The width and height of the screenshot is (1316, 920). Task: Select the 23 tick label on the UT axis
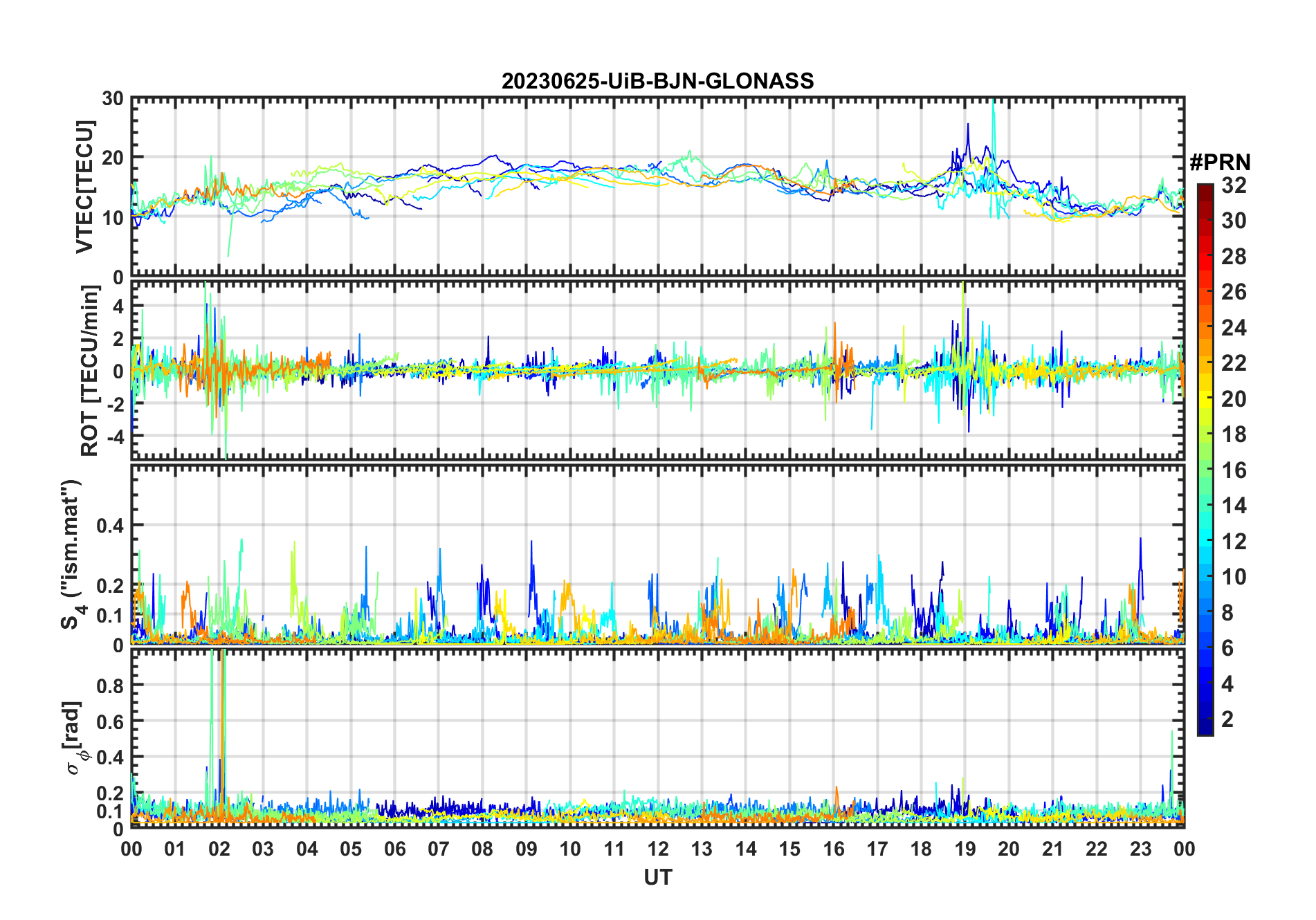(x=1141, y=849)
